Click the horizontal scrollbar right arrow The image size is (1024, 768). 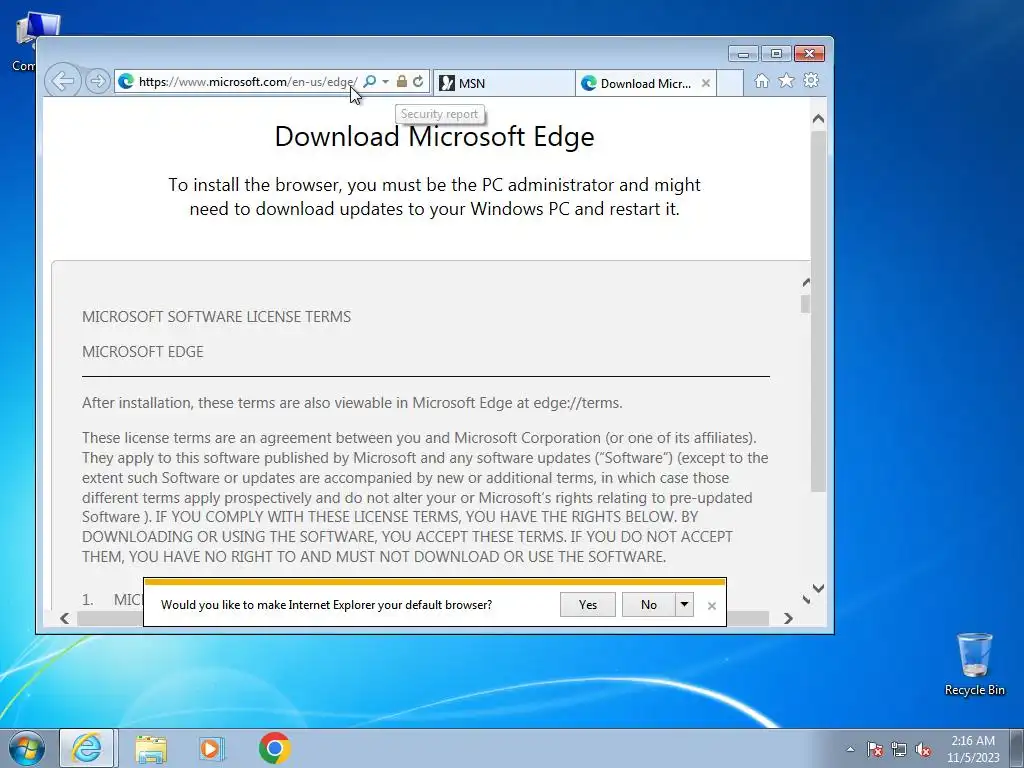point(788,618)
